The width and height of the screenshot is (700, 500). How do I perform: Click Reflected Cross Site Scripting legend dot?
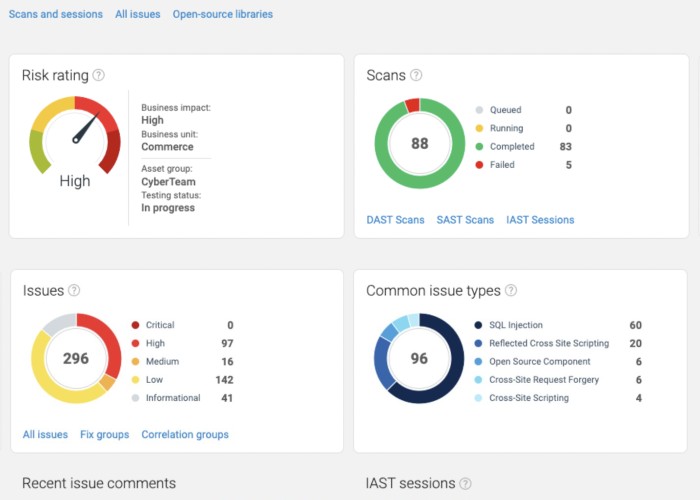[478, 343]
